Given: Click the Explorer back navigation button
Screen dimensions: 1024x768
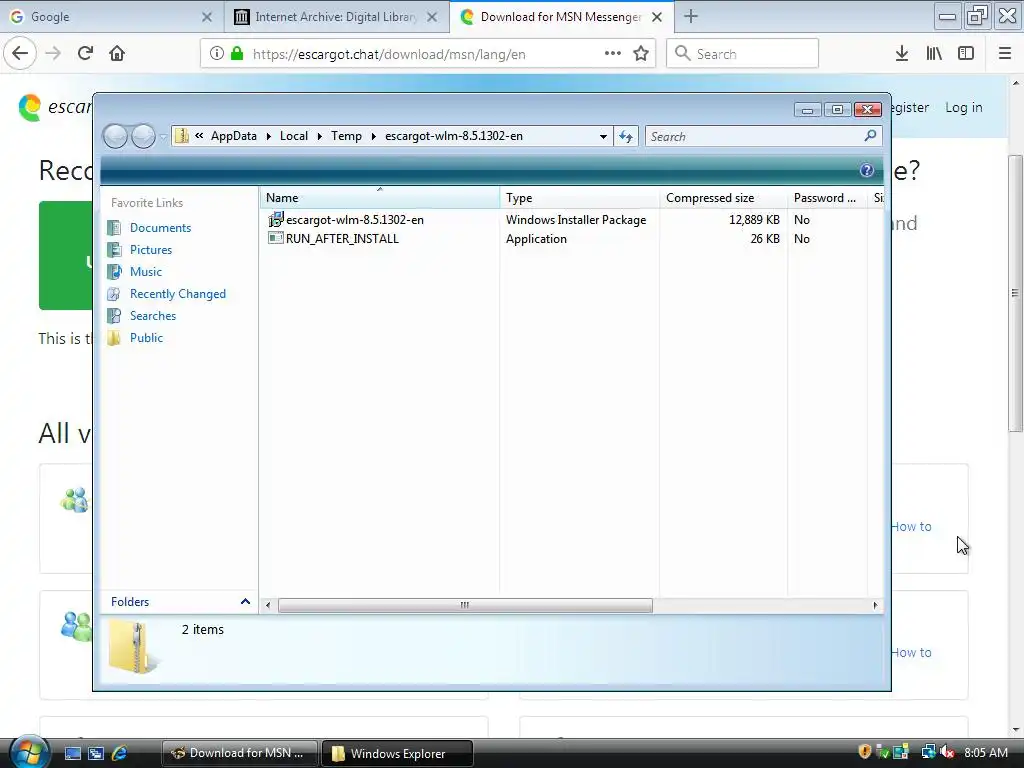Looking at the screenshot, I should (x=116, y=136).
